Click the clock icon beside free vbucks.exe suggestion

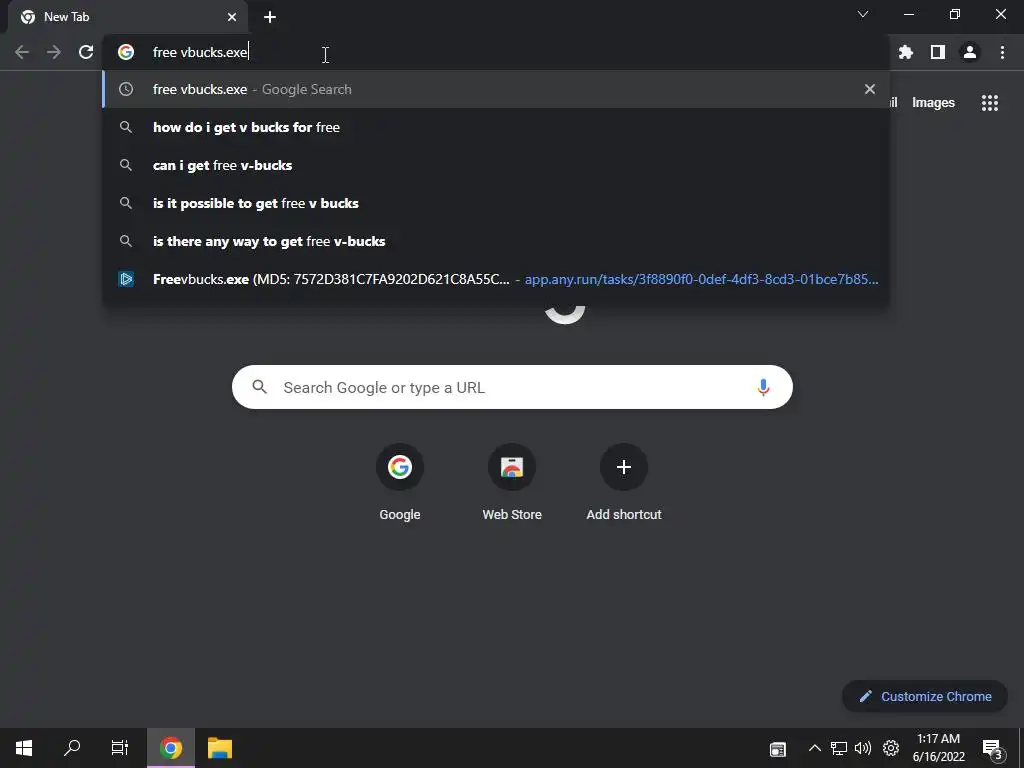pyautogui.click(x=126, y=89)
